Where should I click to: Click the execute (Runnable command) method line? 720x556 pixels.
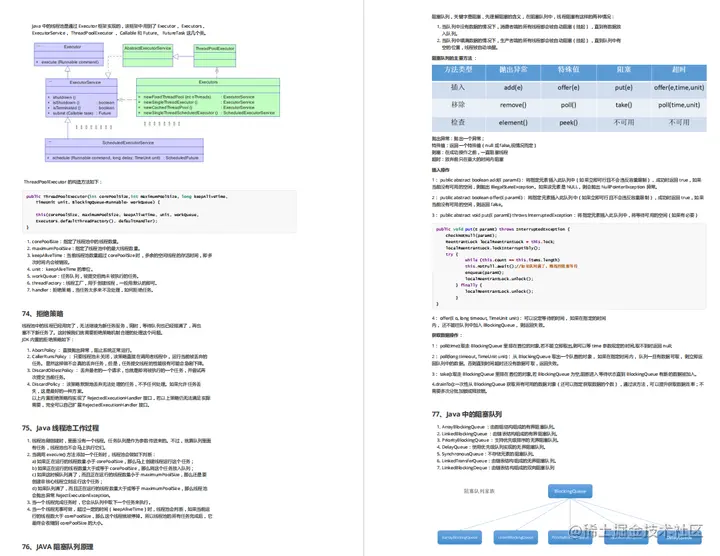click(x=69, y=62)
